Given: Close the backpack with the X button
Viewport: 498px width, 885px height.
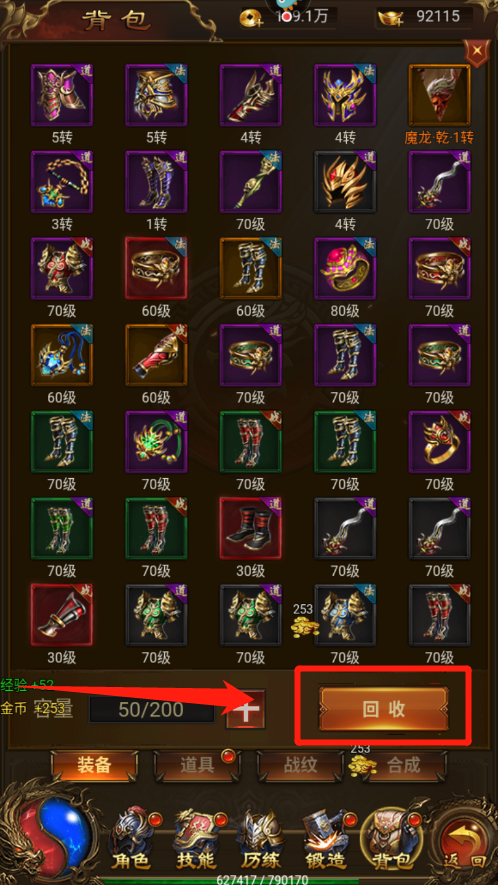Looking at the screenshot, I should tap(477, 51).
